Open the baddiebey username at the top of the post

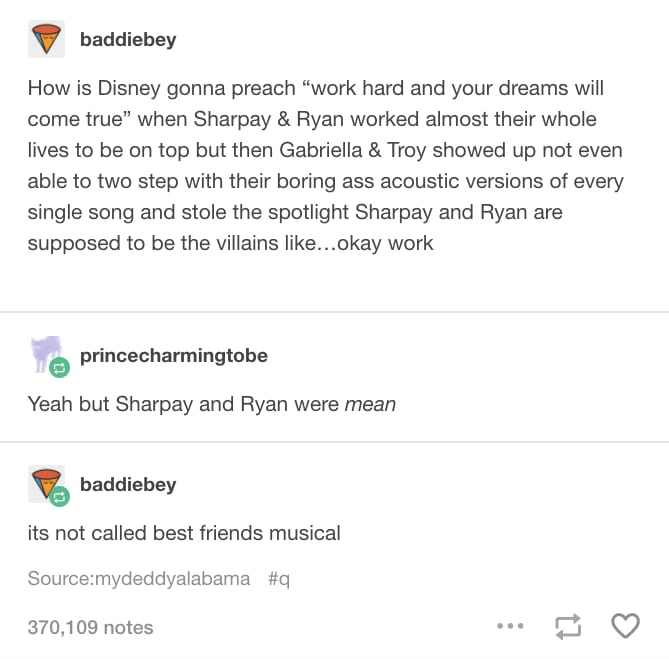click(128, 40)
